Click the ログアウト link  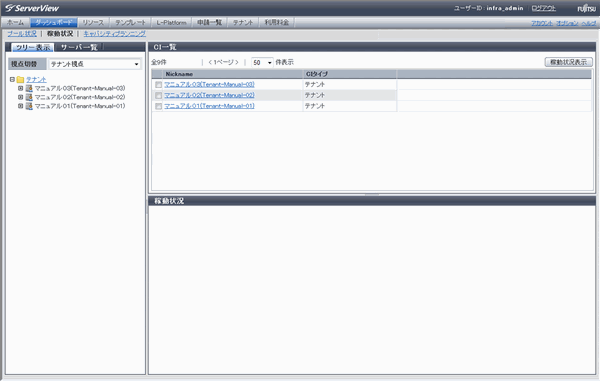[x=543, y=8]
